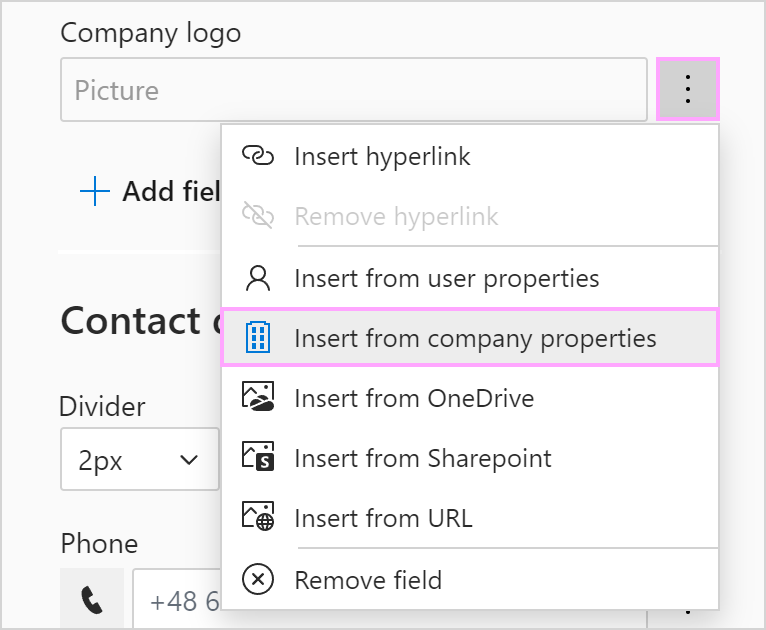Screen dimensions: 766x630
Task: Click the Company logo label
Action: pyautogui.click(x=150, y=33)
